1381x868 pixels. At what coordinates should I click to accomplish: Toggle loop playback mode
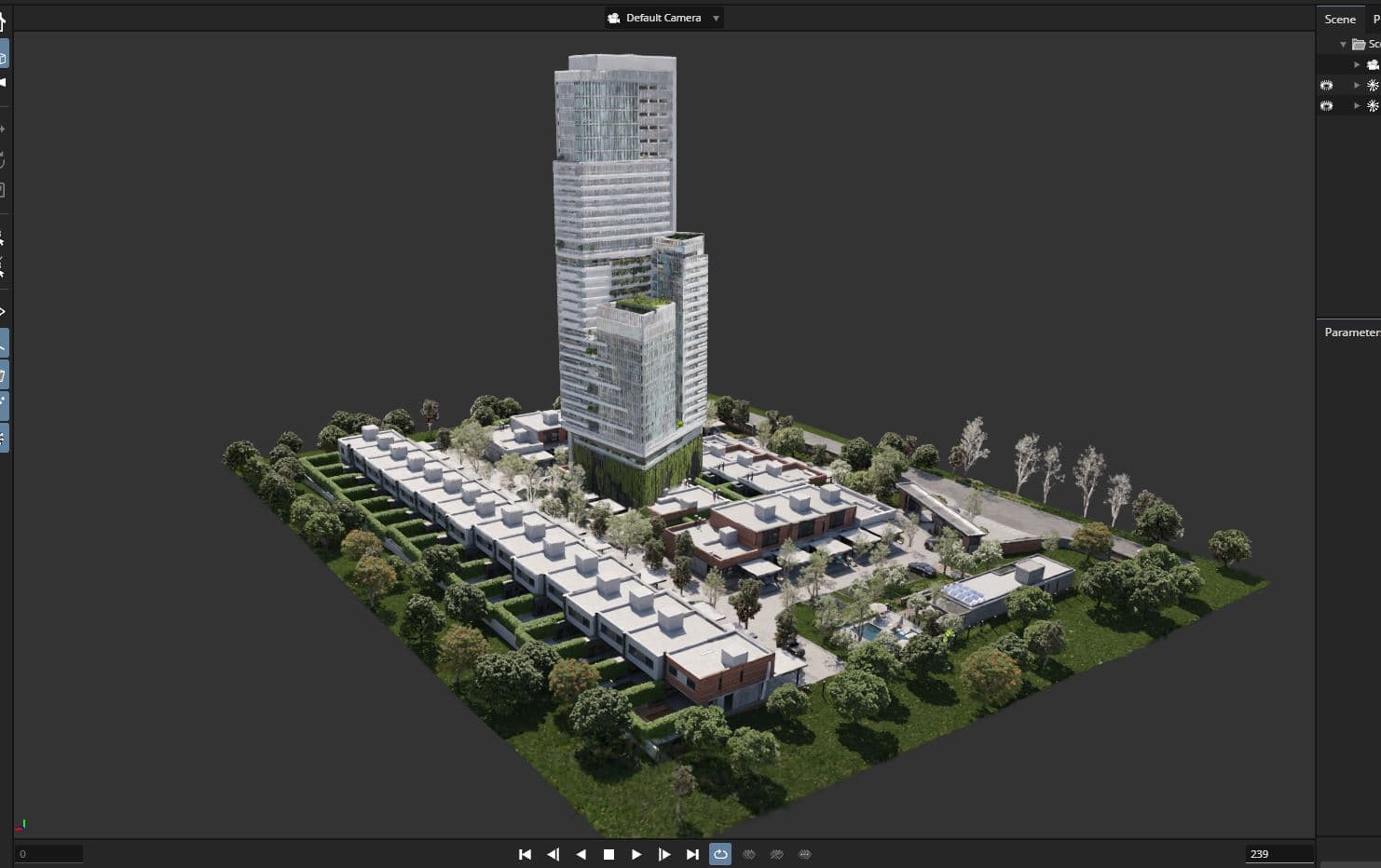(720, 854)
